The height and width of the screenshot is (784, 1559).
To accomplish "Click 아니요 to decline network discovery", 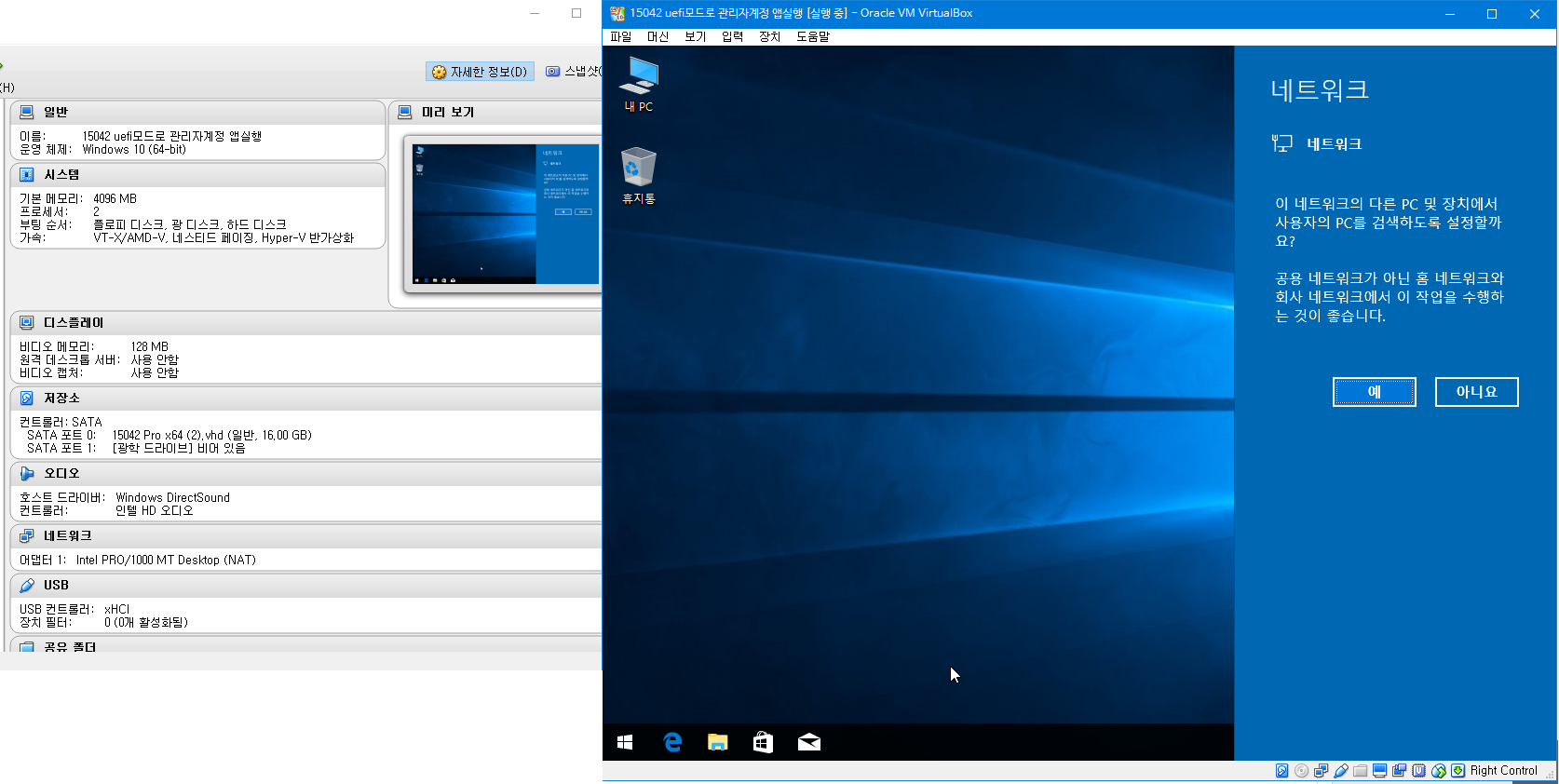I will click(1476, 392).
